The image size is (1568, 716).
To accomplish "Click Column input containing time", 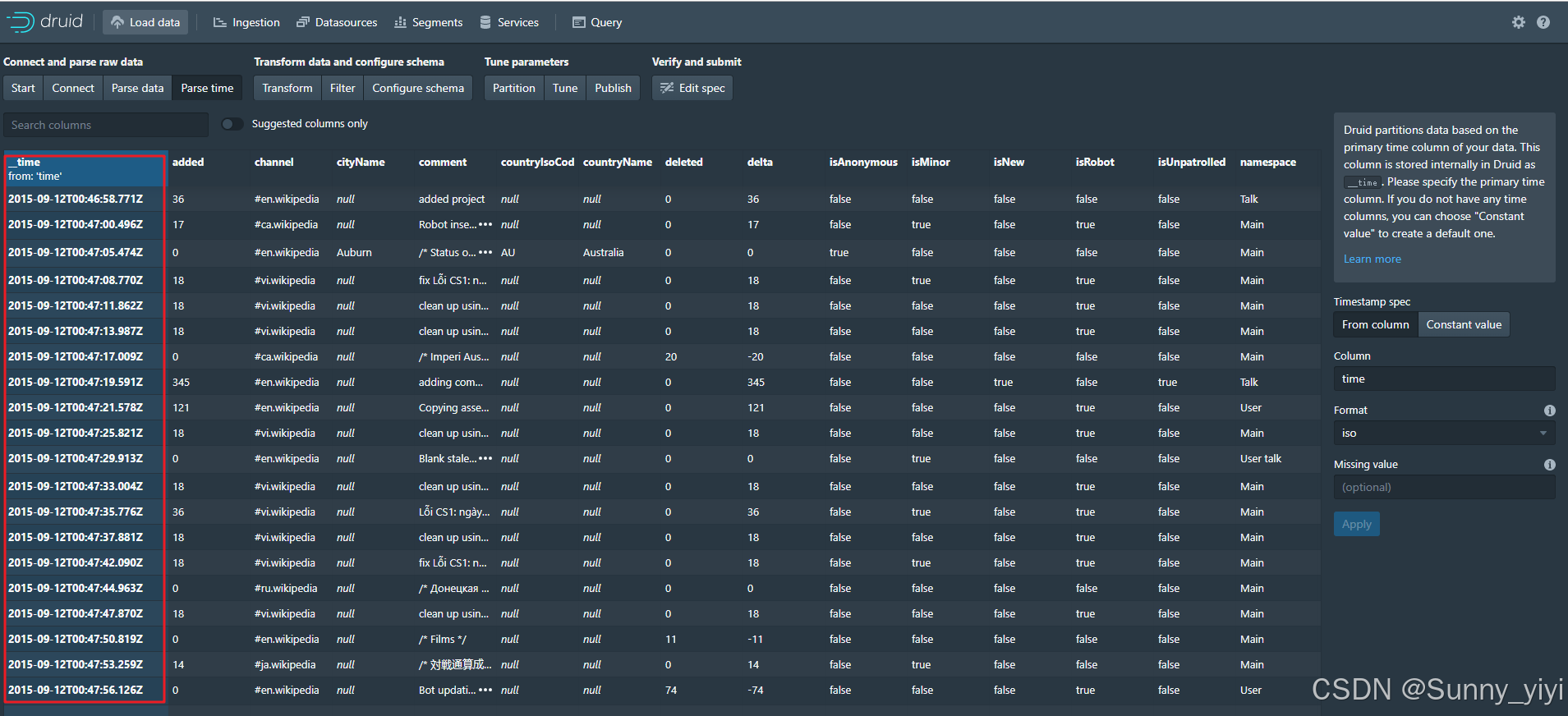I will pyautogui.click(x=1444, y=379).
